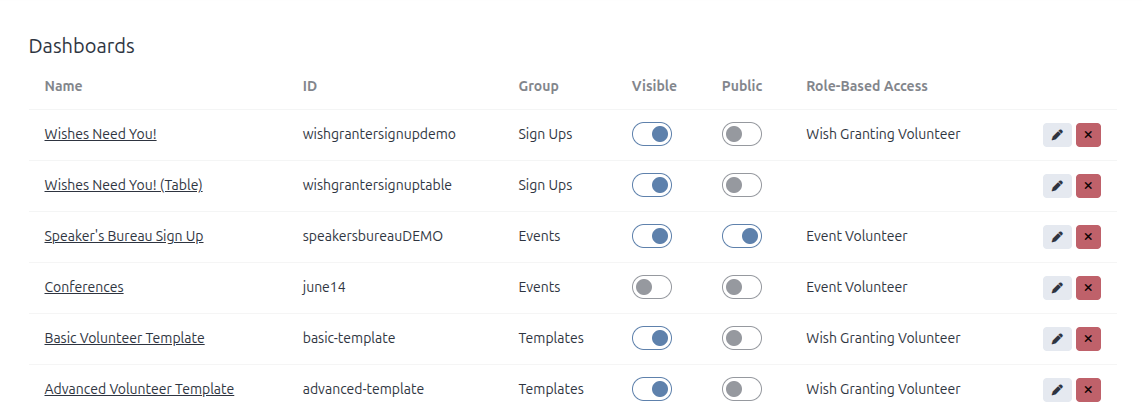Edit the Basic Volunteer Template dashboard

tap(1057, 339)
